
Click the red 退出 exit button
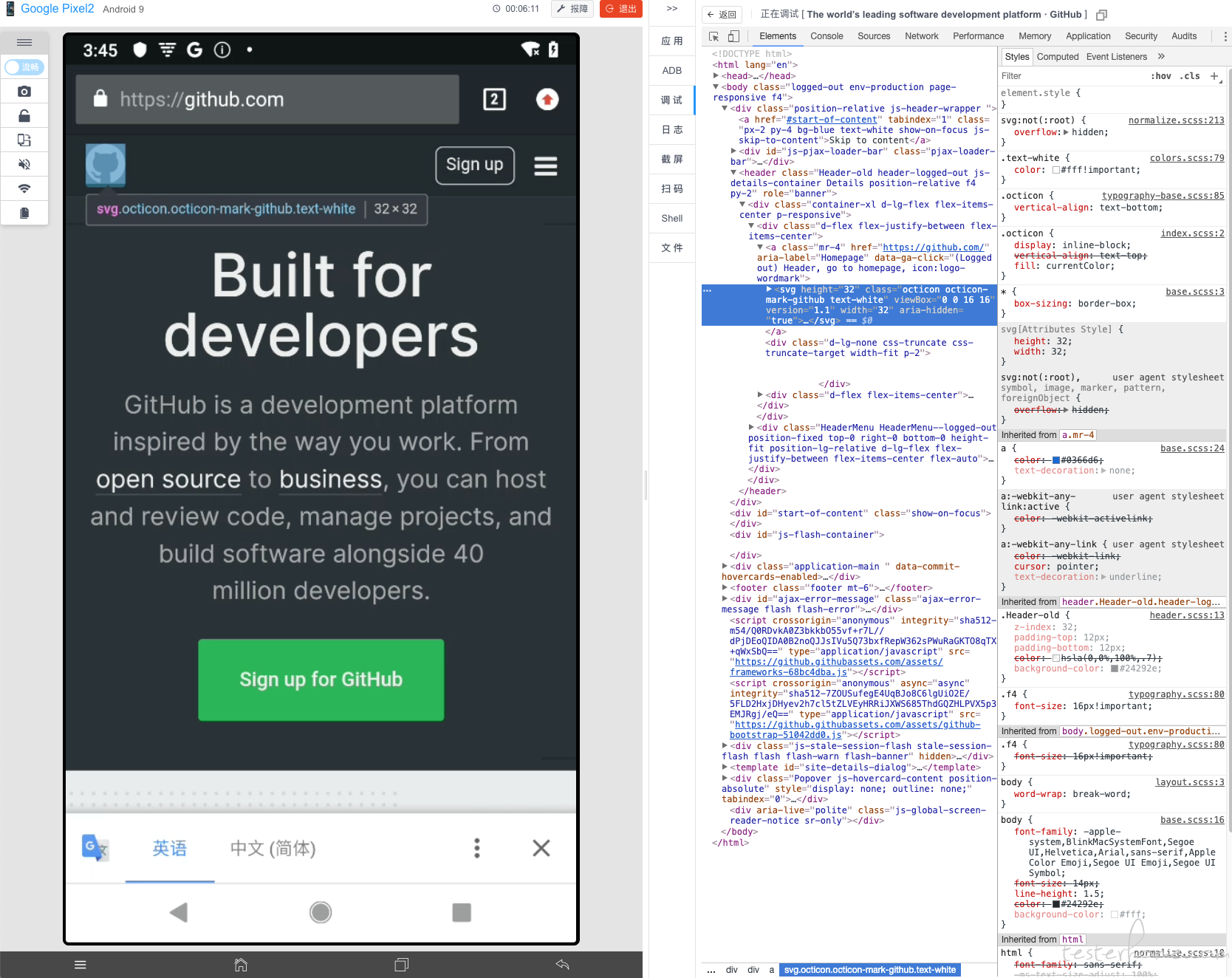pos(621,9)
